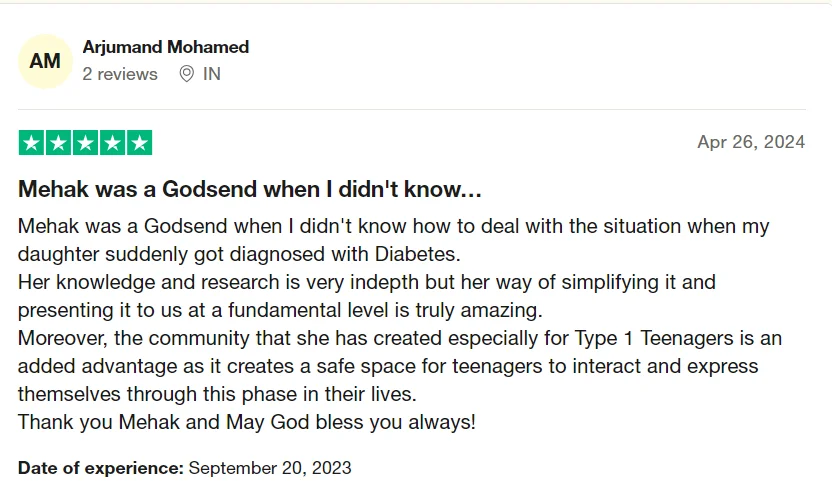The height and width of the screenshot is (491, 832).
Task: Click the fourth green rating star
Action: pos(112,143)
